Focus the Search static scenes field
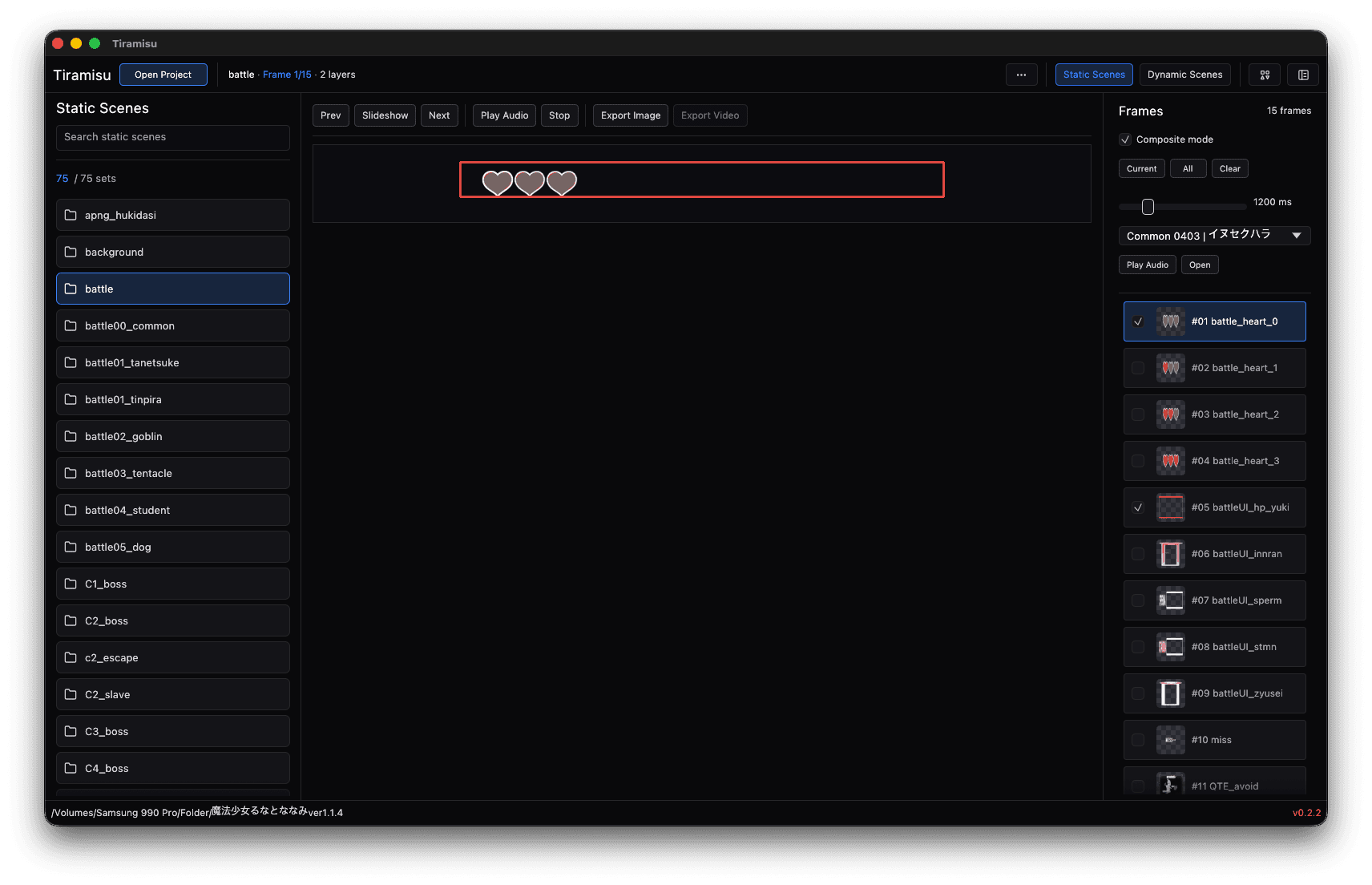Image resolution: width=1372 pixels, height=885 pixels. (x=173, y=137)
